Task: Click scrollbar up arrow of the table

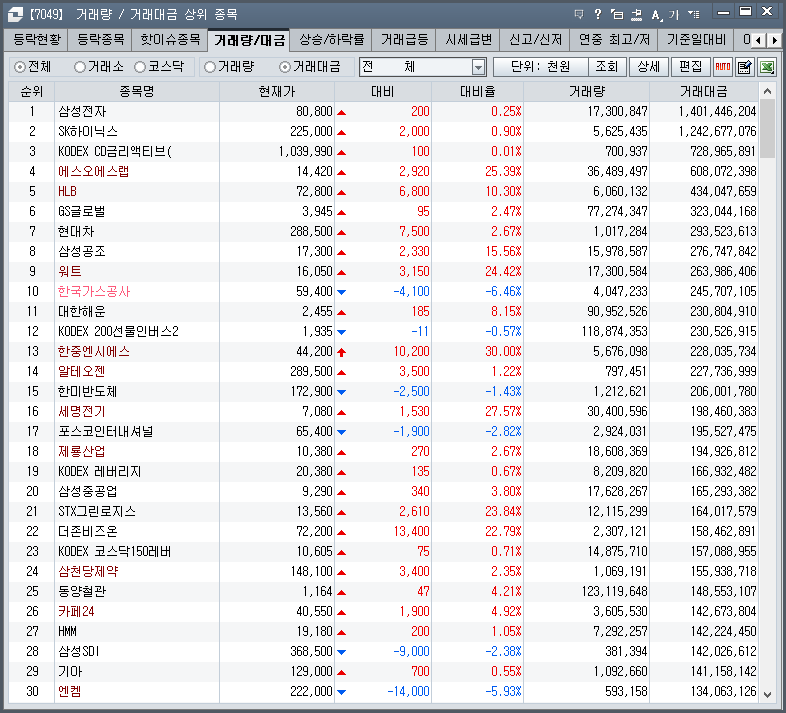Action: [767, 91]
